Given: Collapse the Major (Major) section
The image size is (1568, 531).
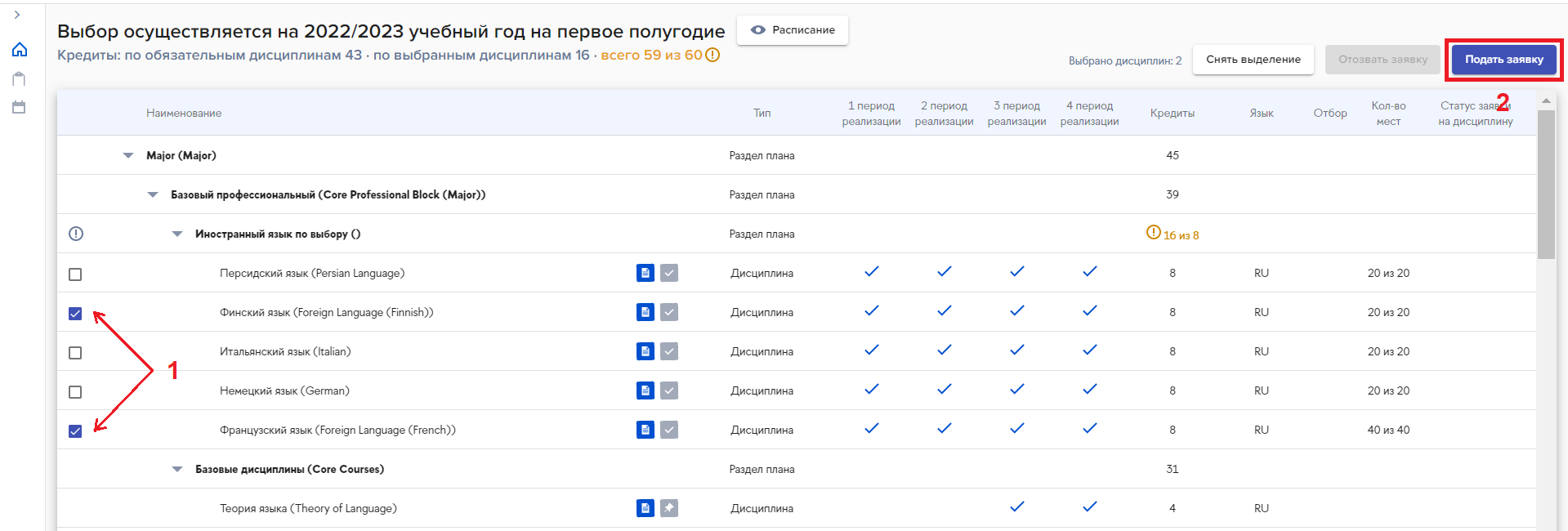Looking at the screenshot, I should click(128, 155).
